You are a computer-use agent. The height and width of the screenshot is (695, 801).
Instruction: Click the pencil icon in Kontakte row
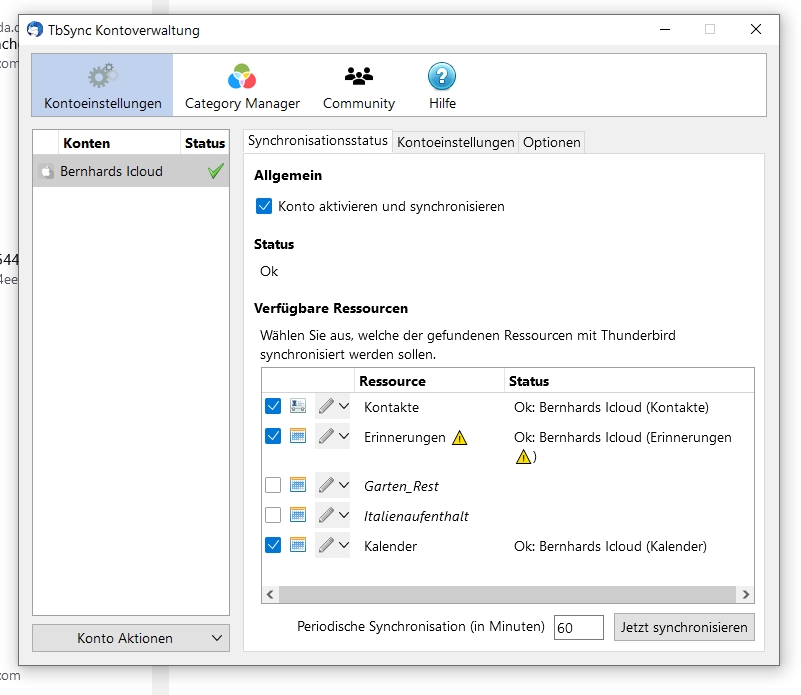click(x=326, y=406)
